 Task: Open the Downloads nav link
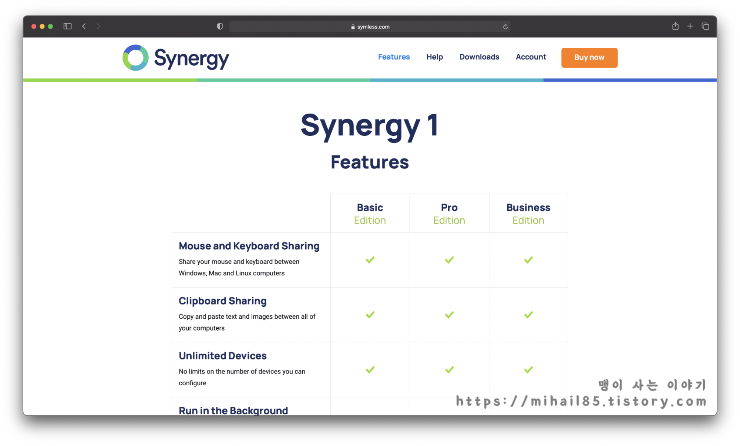479,57
